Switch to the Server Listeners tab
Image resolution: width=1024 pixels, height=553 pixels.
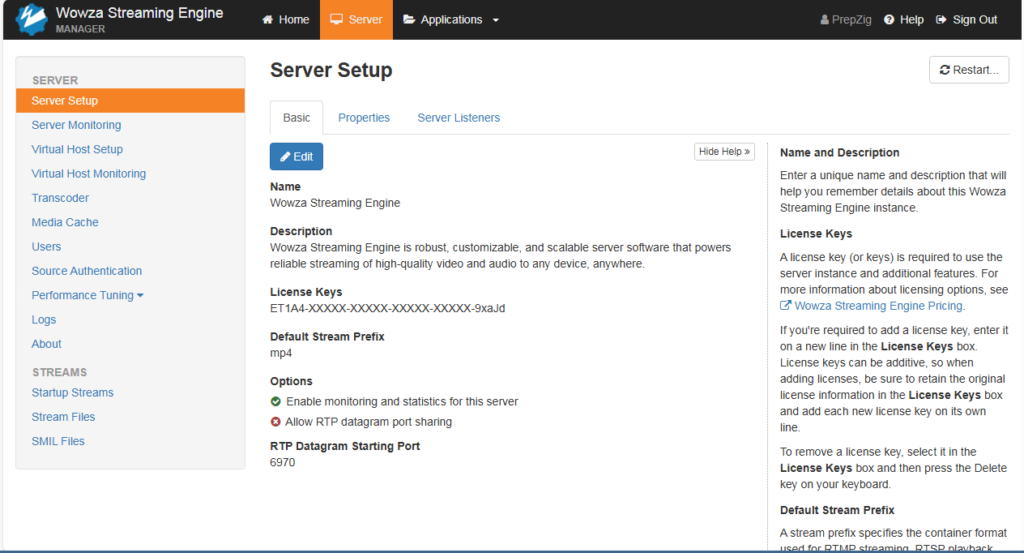tap(458, 118)
